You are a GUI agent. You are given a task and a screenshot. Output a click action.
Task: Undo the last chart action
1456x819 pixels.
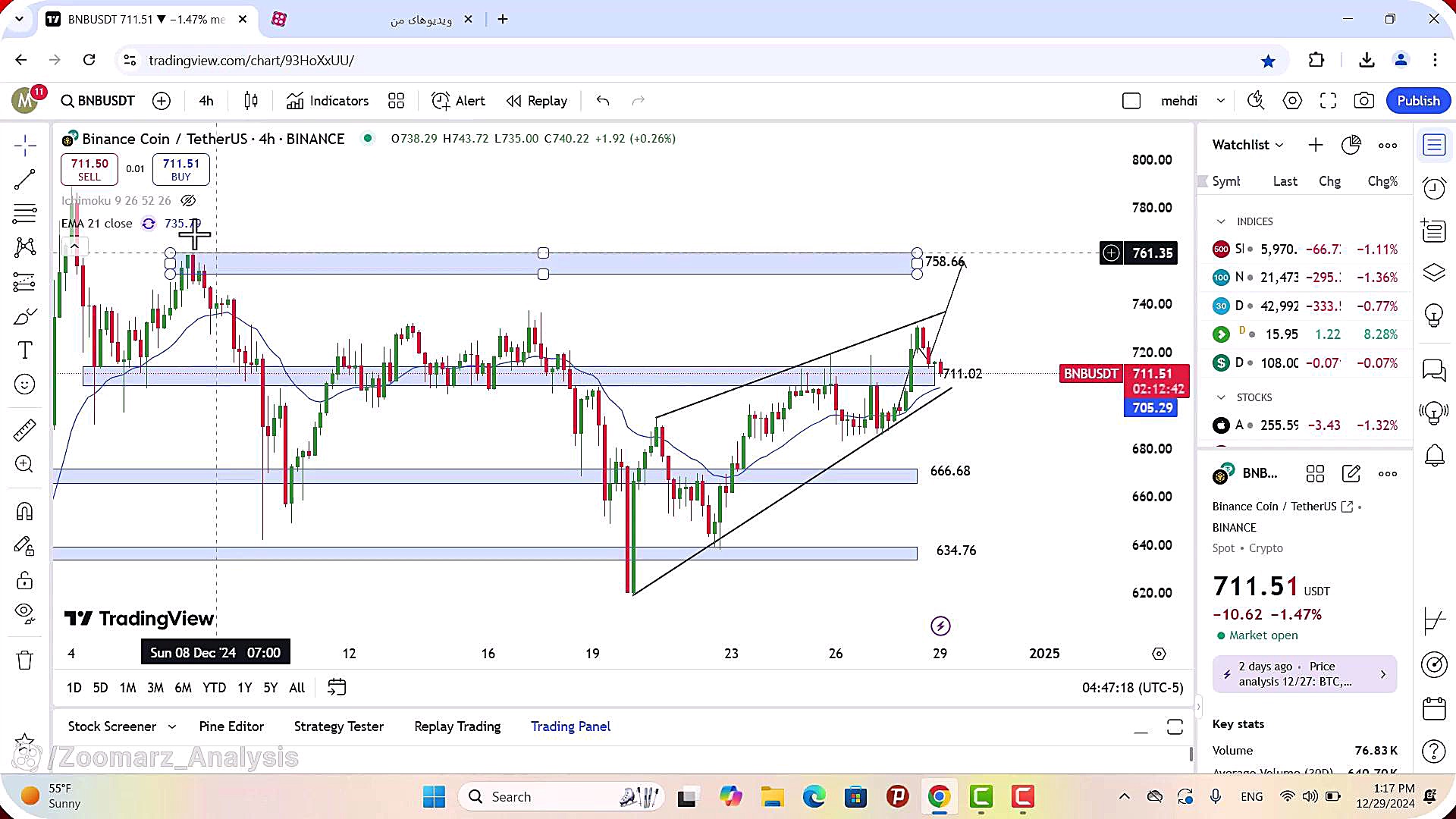click(x=603, y=101)
